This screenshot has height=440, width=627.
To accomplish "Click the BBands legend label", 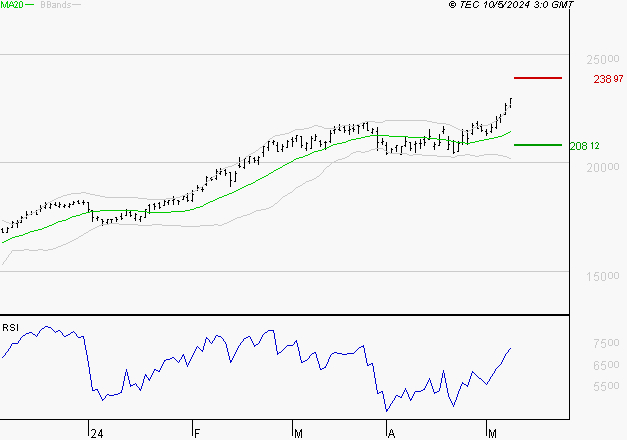I will click(56, 5).
